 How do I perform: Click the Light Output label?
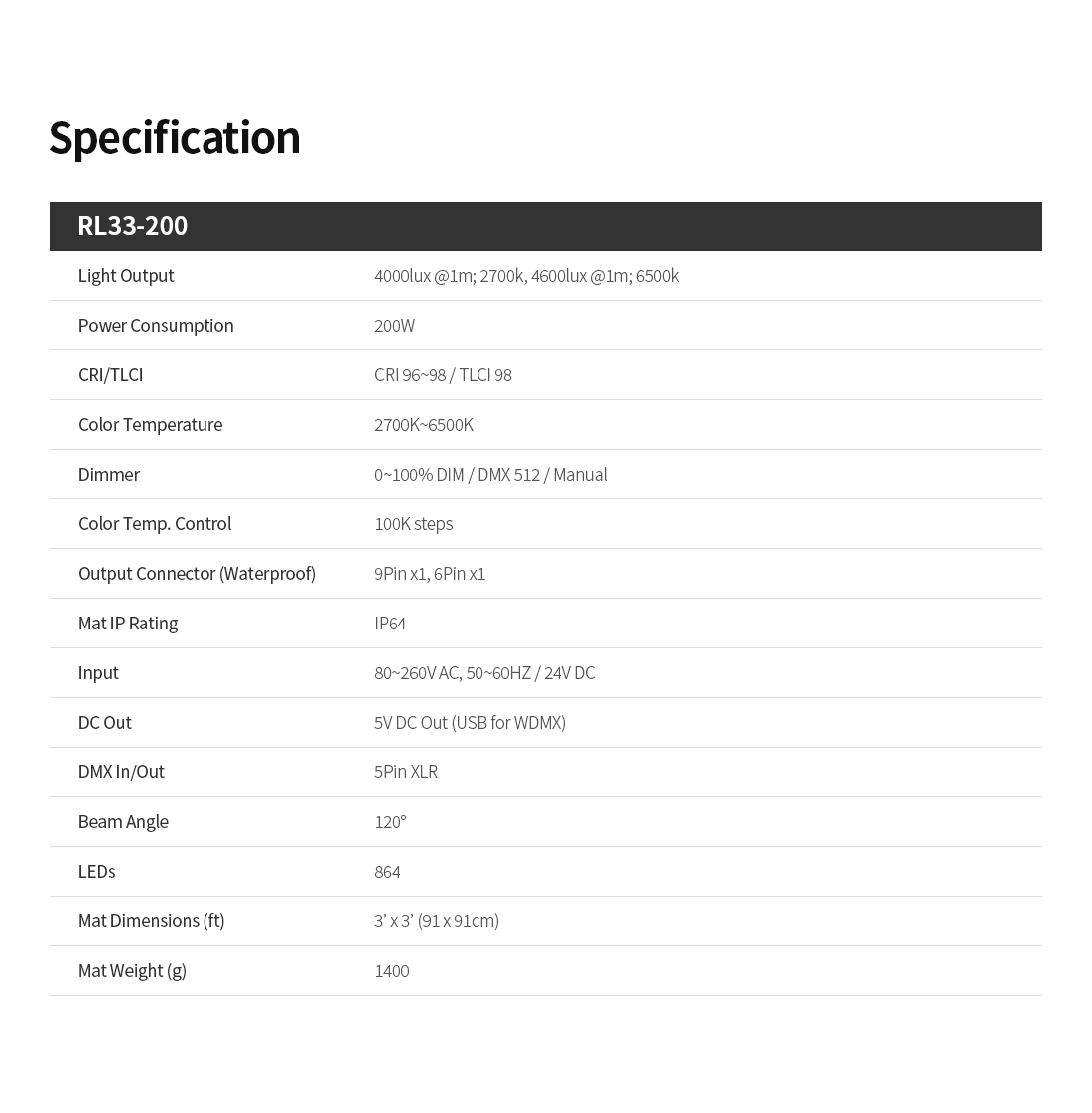pos(126,276)
